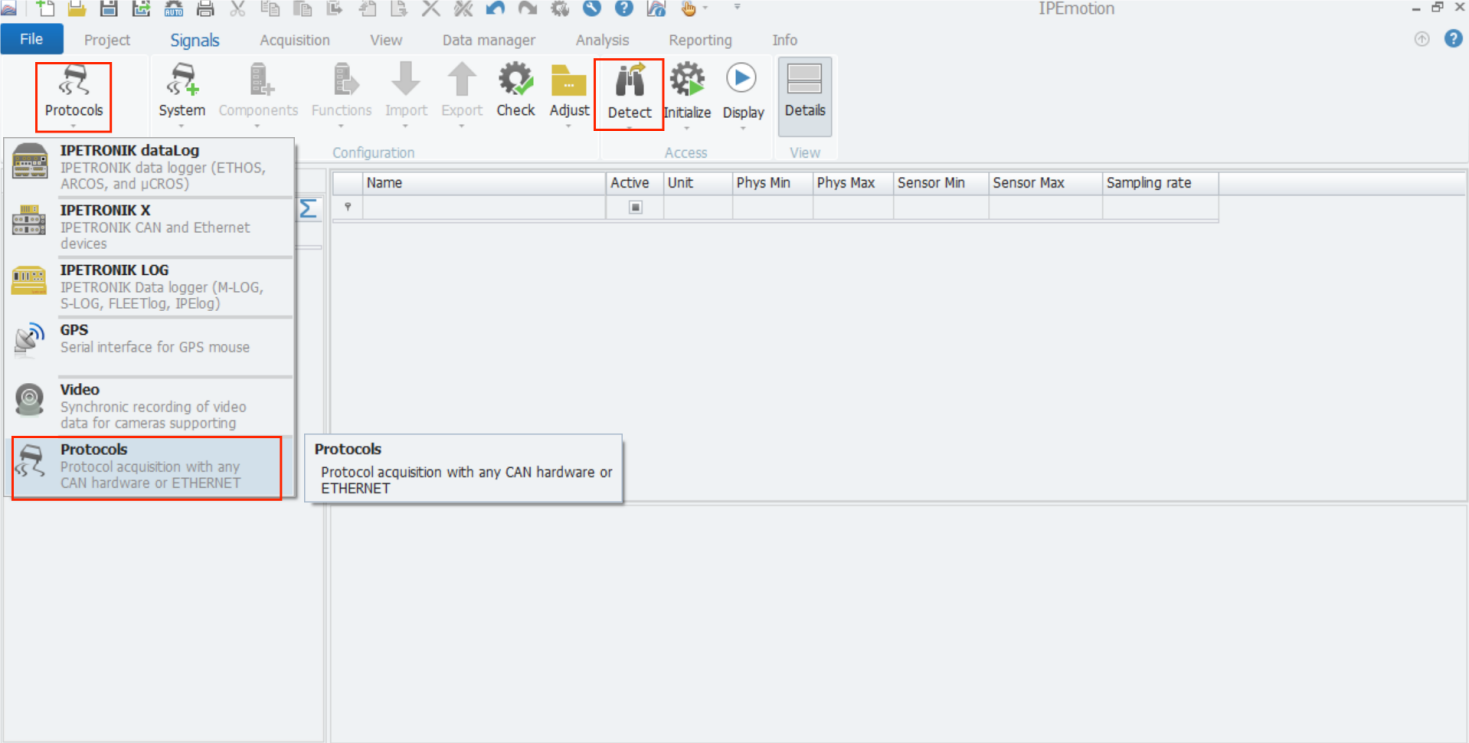Click the Detect binoculars icon

pyautogui.click(x=629, y=82)
